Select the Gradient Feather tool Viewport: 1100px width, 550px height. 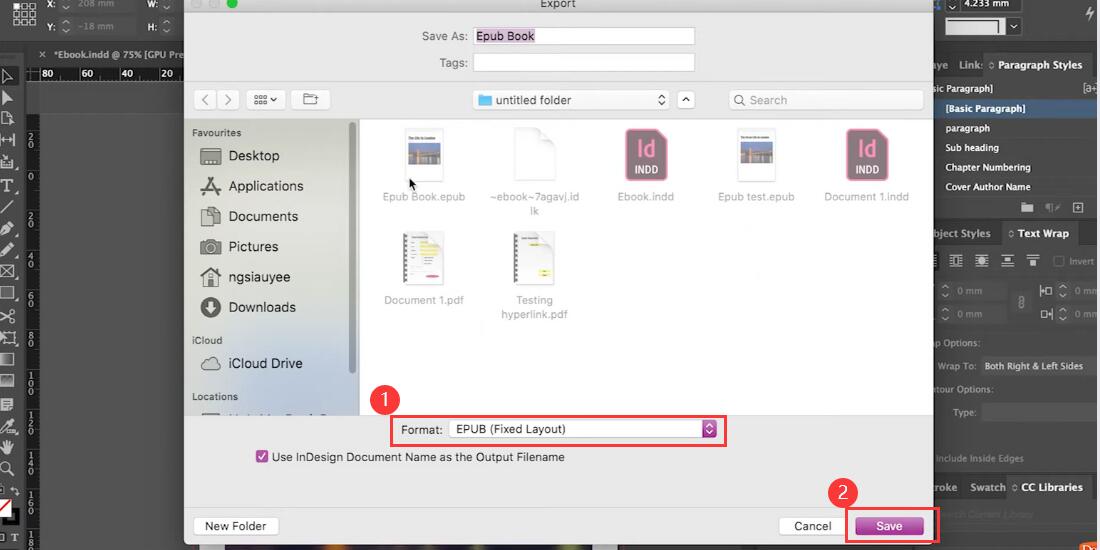click(7, 381)
